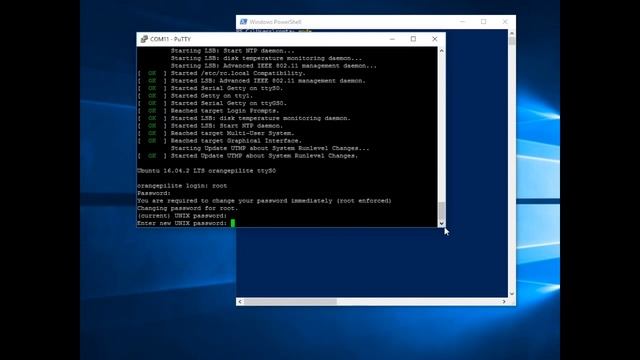Click 'You are required to change your password' line

click(x=264, y=201)
